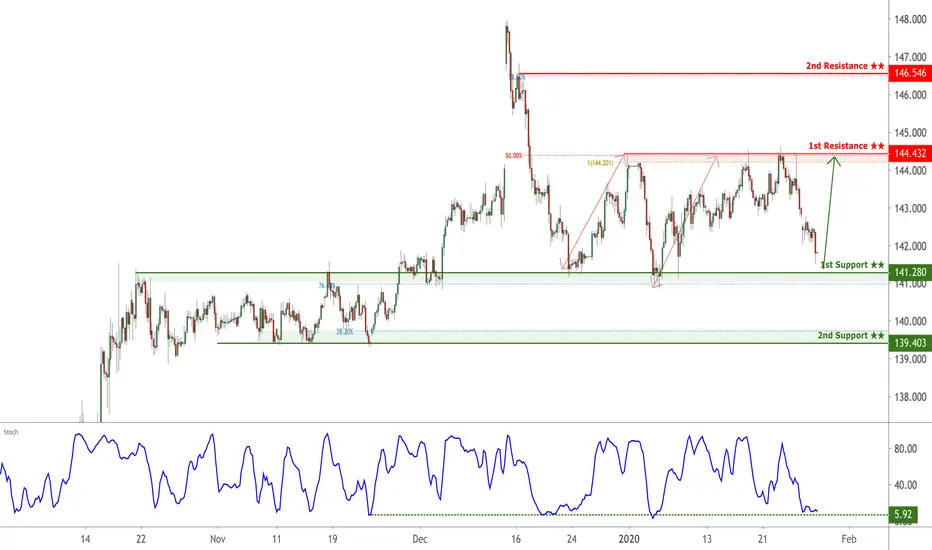Click the 50.00% Fibonacci level label
This screenshot has width=932, height=550.
[x=514, y=156]
